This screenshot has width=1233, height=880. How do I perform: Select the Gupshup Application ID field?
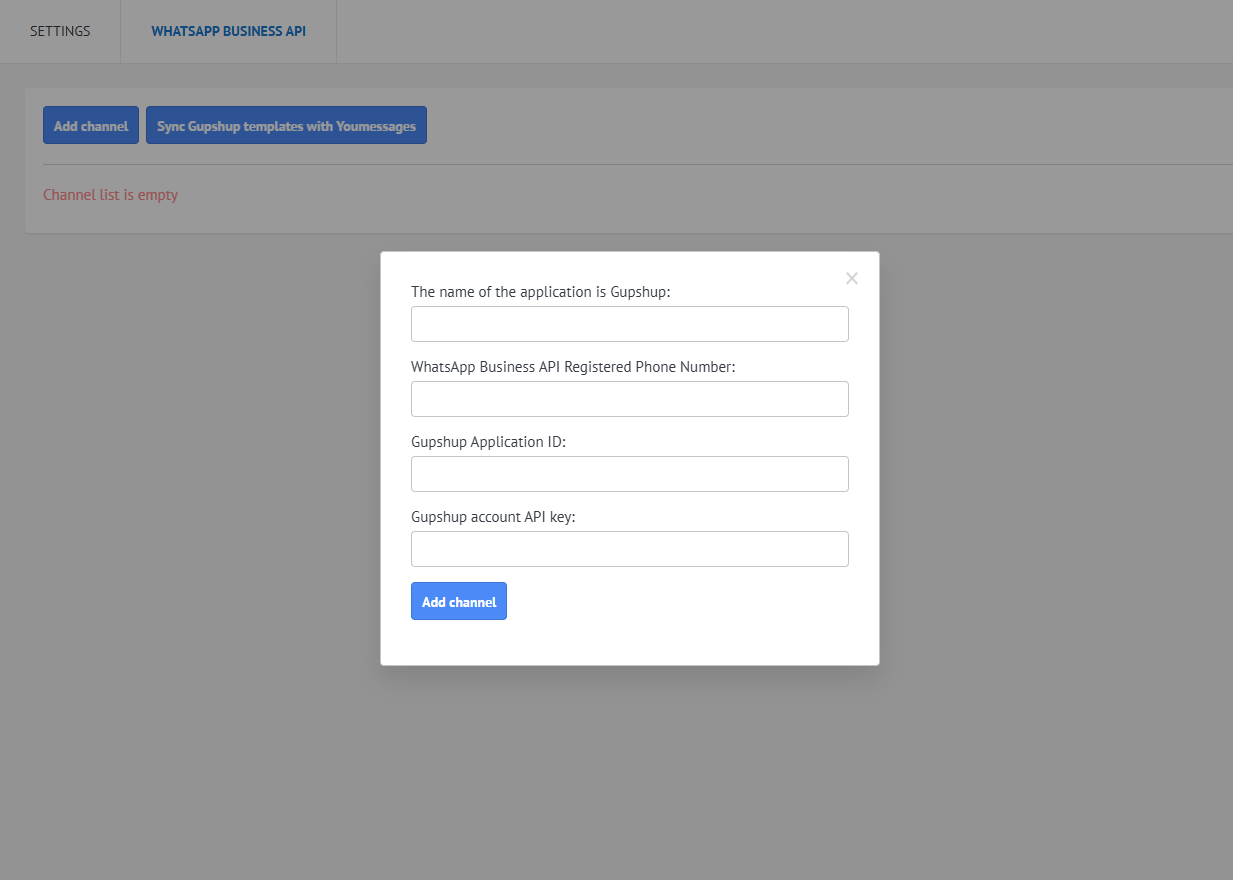tap(630, 474)
